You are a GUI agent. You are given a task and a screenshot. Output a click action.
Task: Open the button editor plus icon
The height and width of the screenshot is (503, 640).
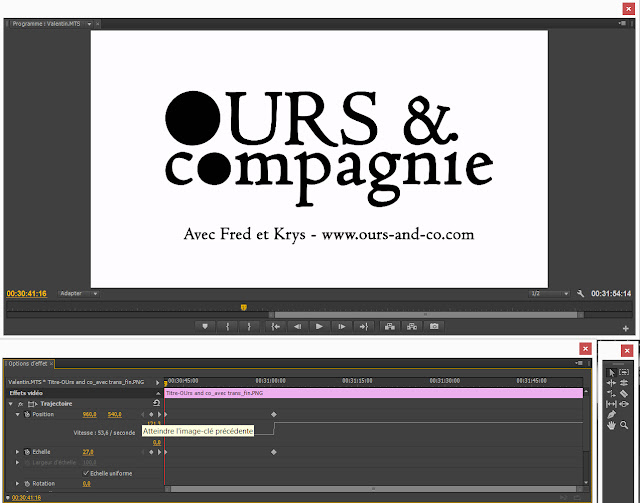(625, 328)
